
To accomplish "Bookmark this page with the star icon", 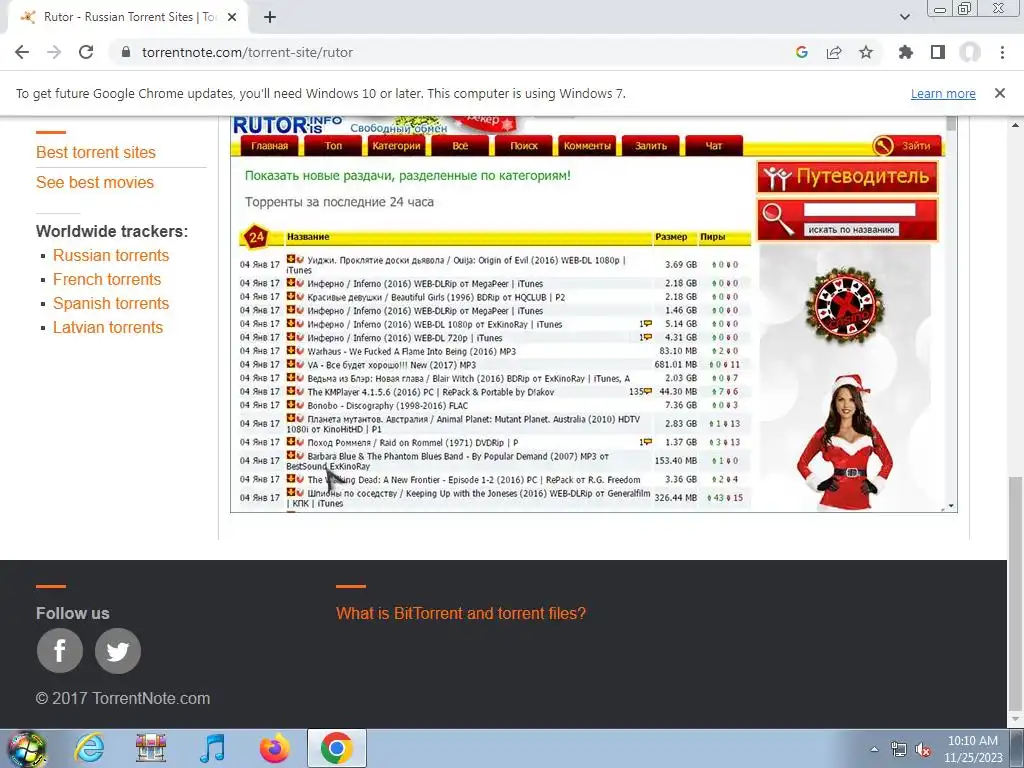I will 866,52.
